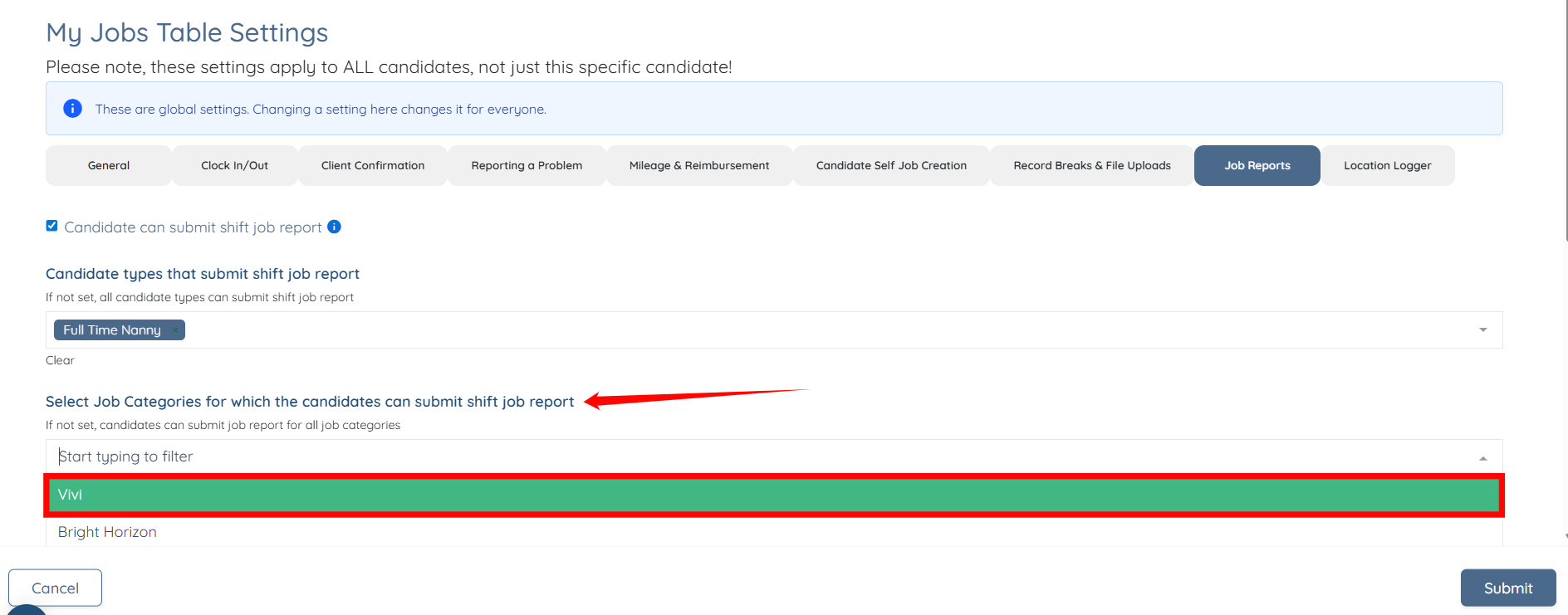This screenshot has width=1568, height=615.
Task: Click the info icon beside shift job report checkbox
Action: point(334,227)
